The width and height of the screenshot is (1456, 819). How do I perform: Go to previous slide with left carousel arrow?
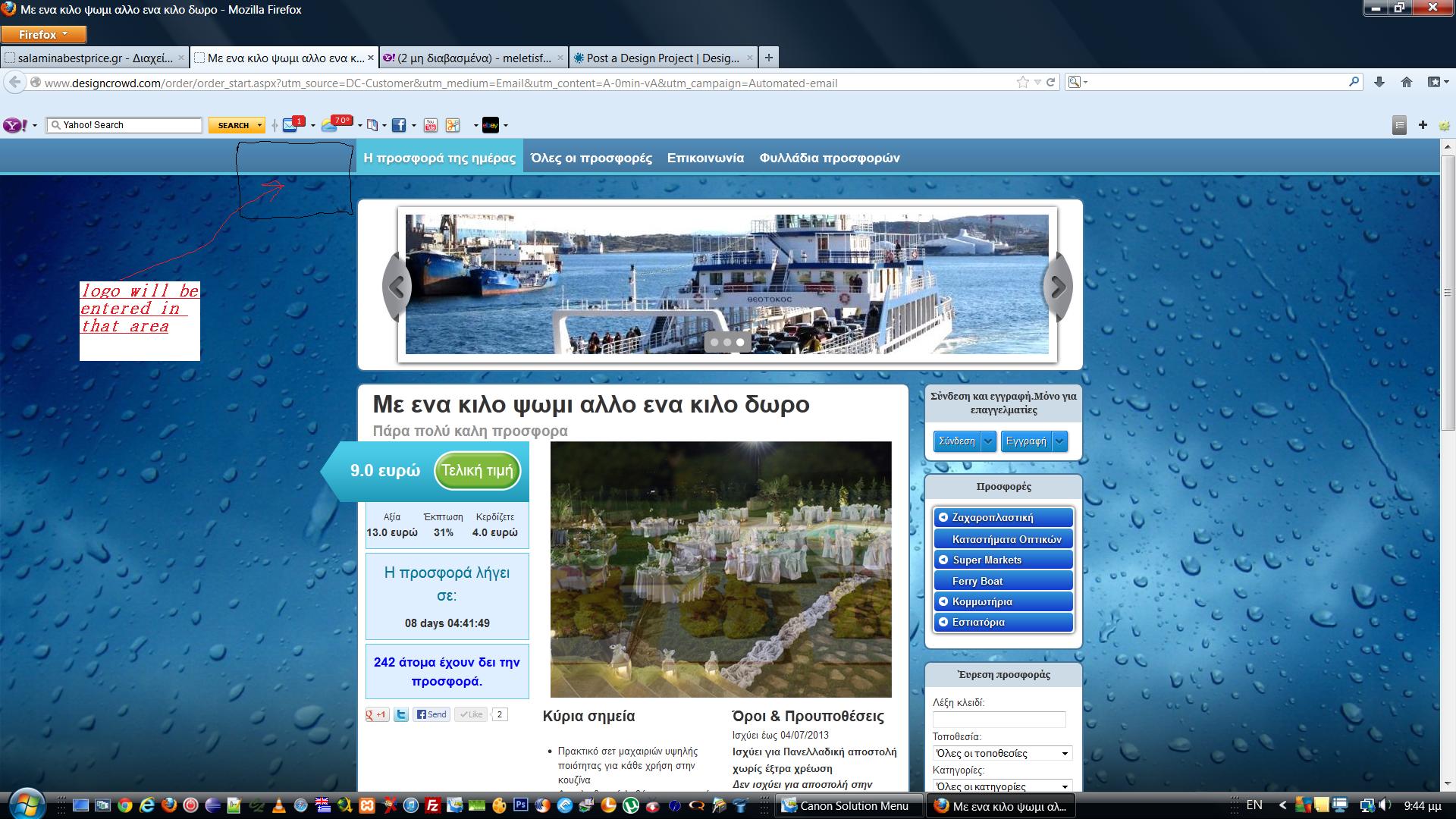(397, 287)
